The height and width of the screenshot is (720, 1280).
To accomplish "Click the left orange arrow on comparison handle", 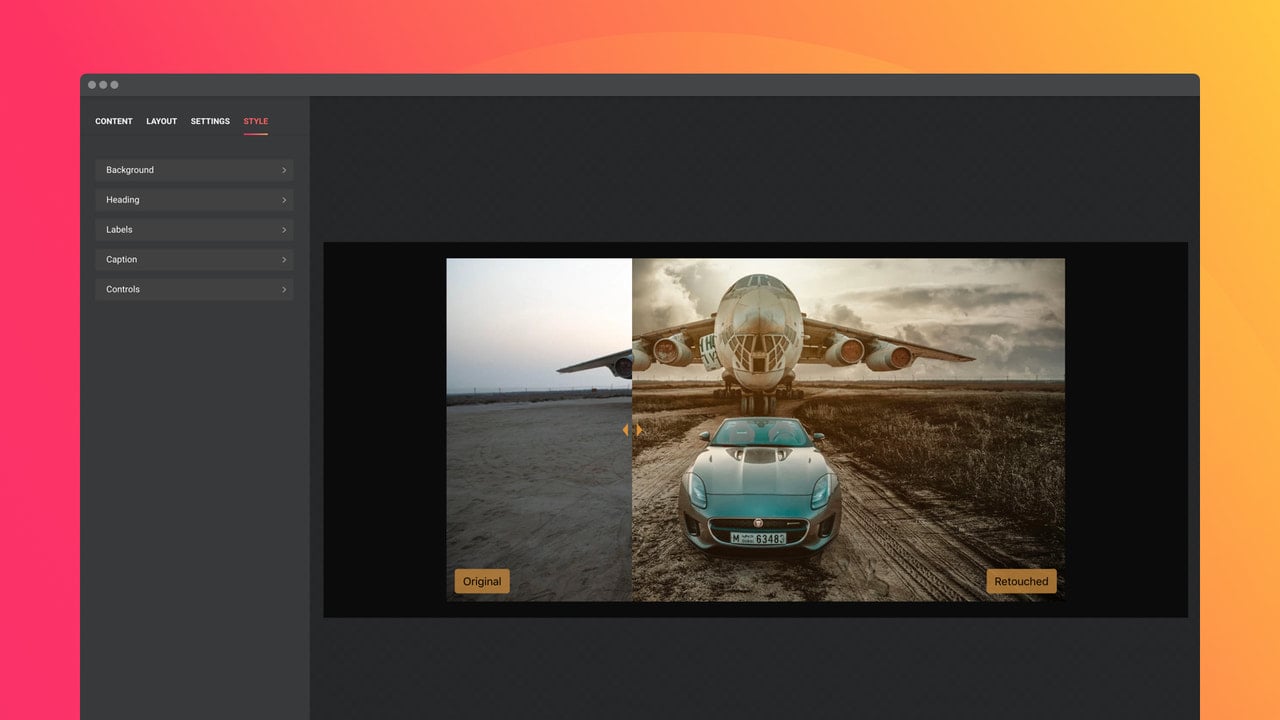I will click(625, 430).
